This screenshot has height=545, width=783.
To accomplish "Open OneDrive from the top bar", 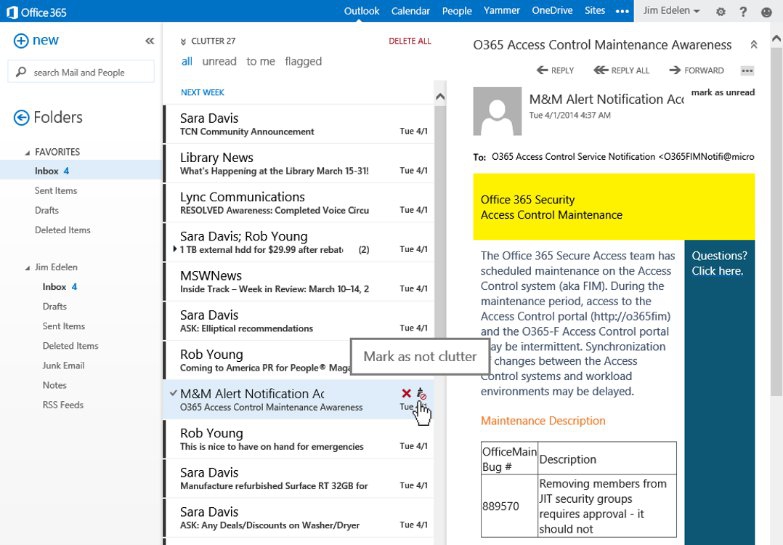I will click(x=552, y=10).
